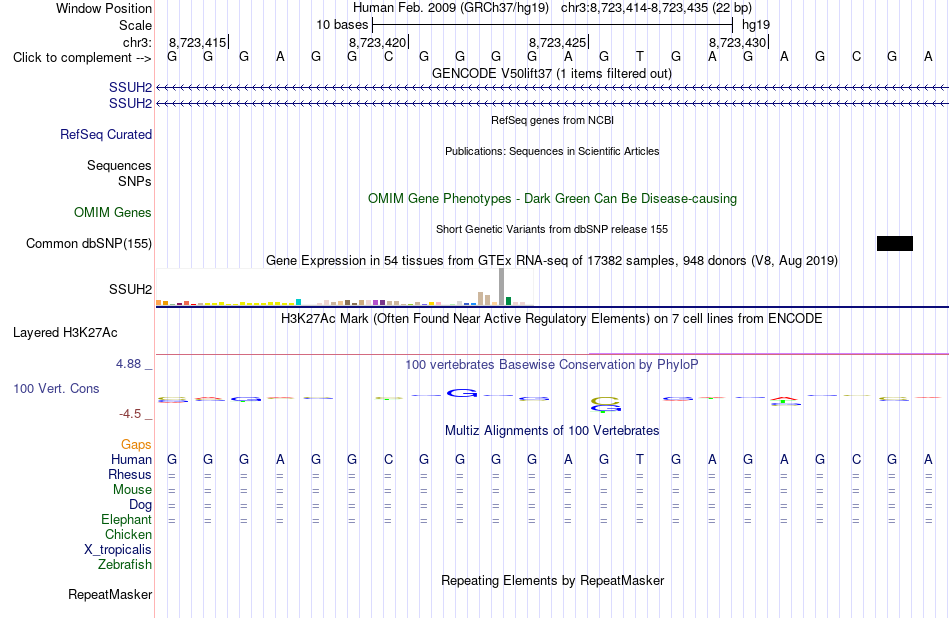Viewport: 950px width, 618px height.
Task: Click 'Multiz Alignments of 100 Vertebrates' title
Action: tap(552, 431)
